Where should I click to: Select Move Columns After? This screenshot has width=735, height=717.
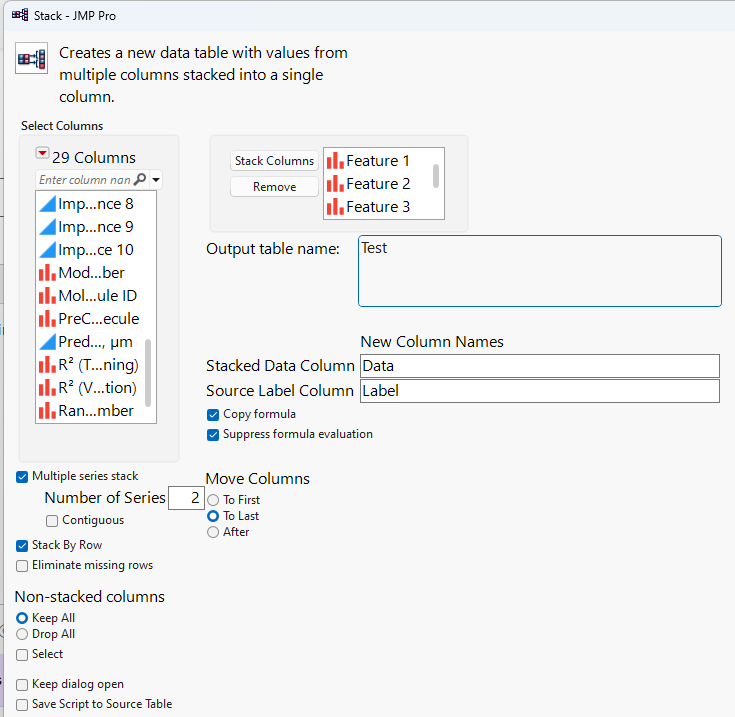213,532
